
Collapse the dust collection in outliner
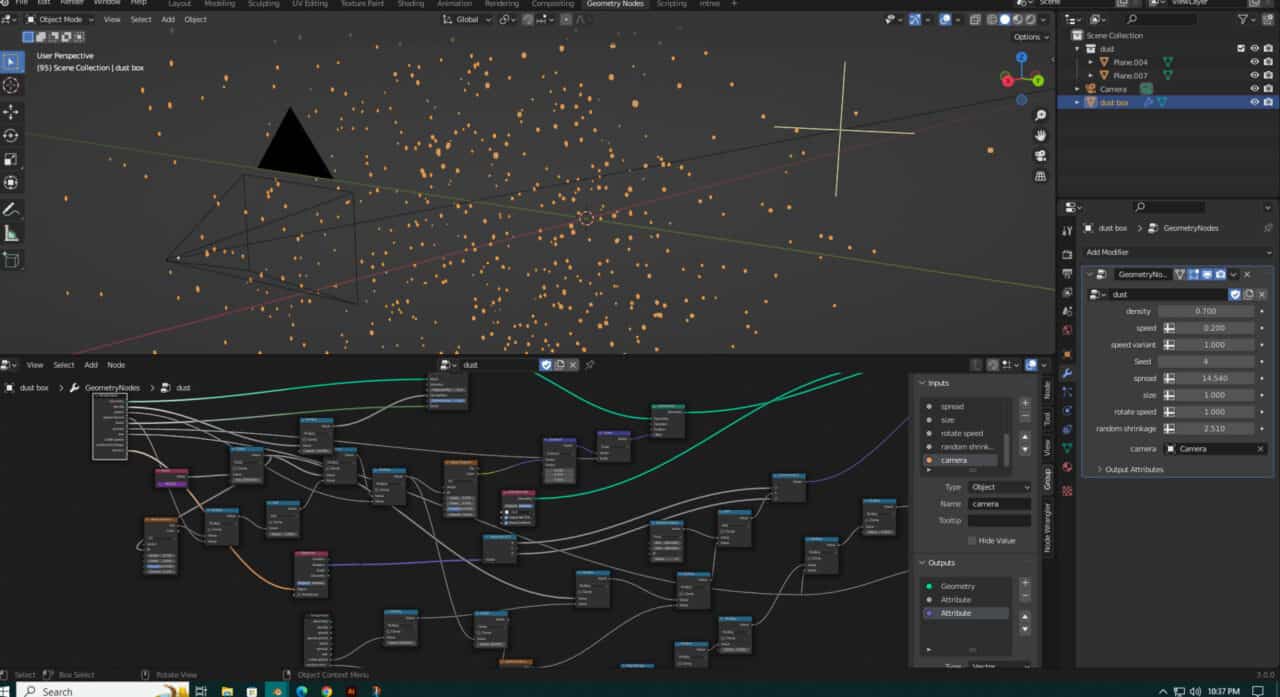coord(1077,48)
